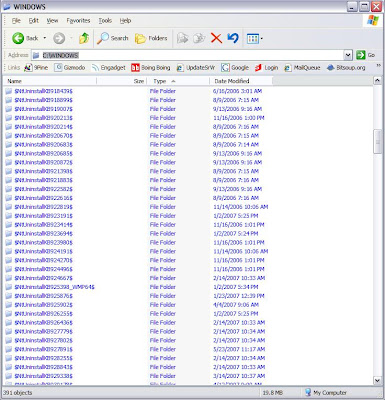Select the folder name $NtUninstallKB920214$
Viewport: 385px width, 400px height.
tap(44, 127)
